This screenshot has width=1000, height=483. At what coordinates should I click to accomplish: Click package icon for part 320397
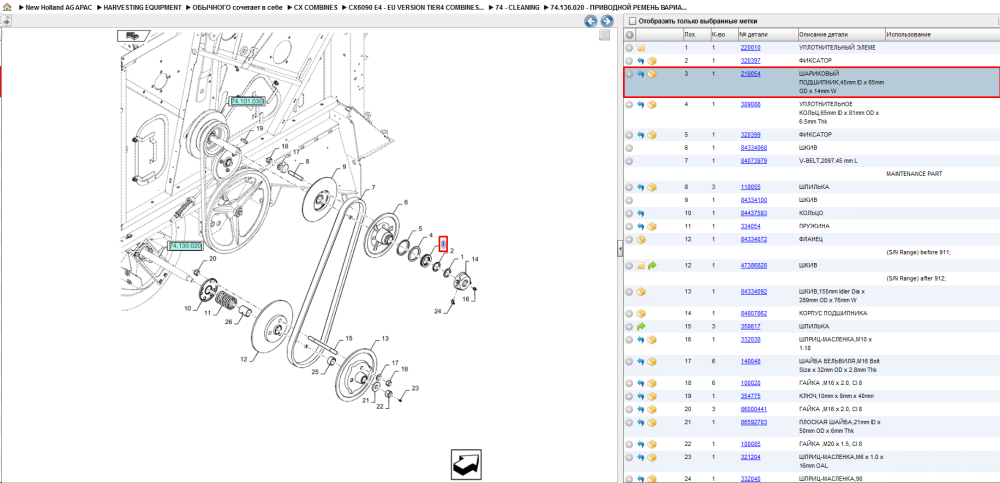point(652,61)
